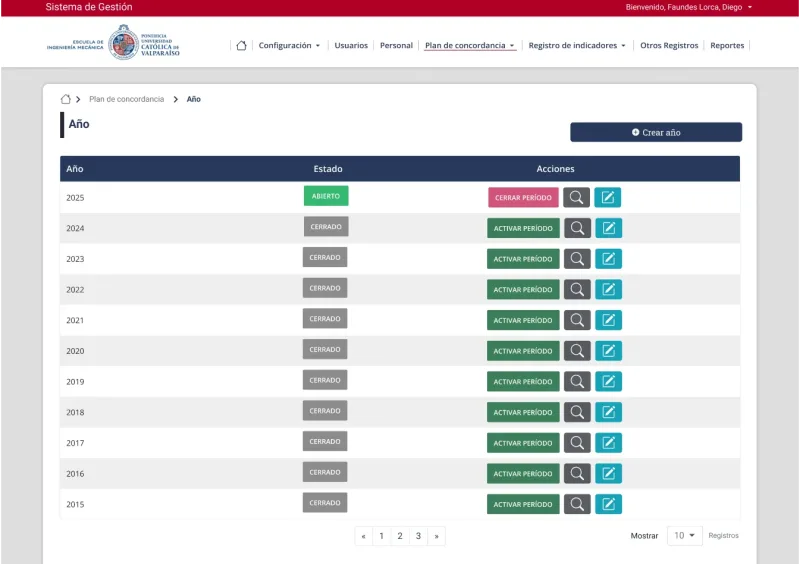View details of year 2019
800x564 pixels.
[577, 381]
